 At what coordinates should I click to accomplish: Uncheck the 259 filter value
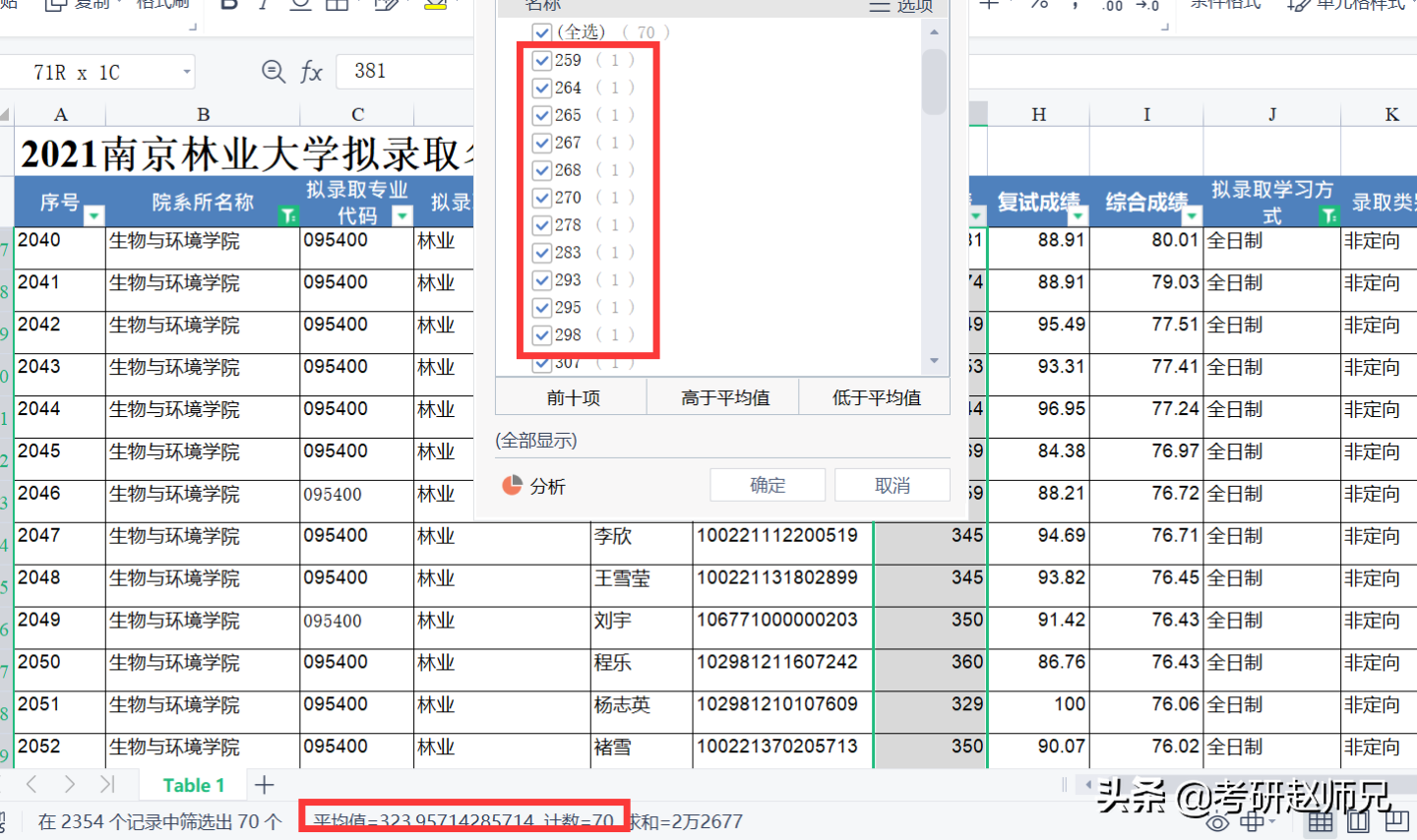[x=542, y=60]
